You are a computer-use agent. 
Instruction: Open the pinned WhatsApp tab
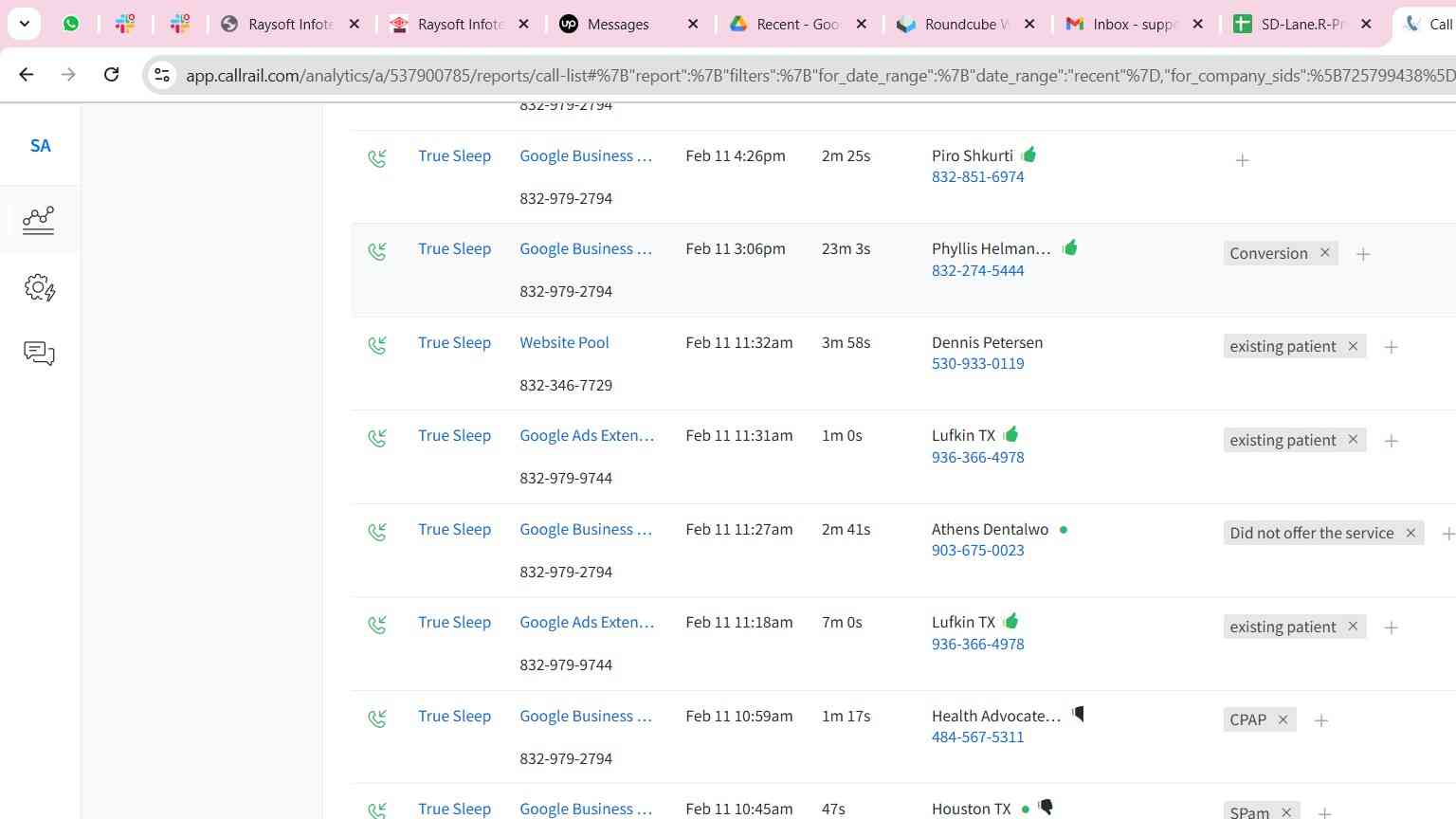click(71, 24)
